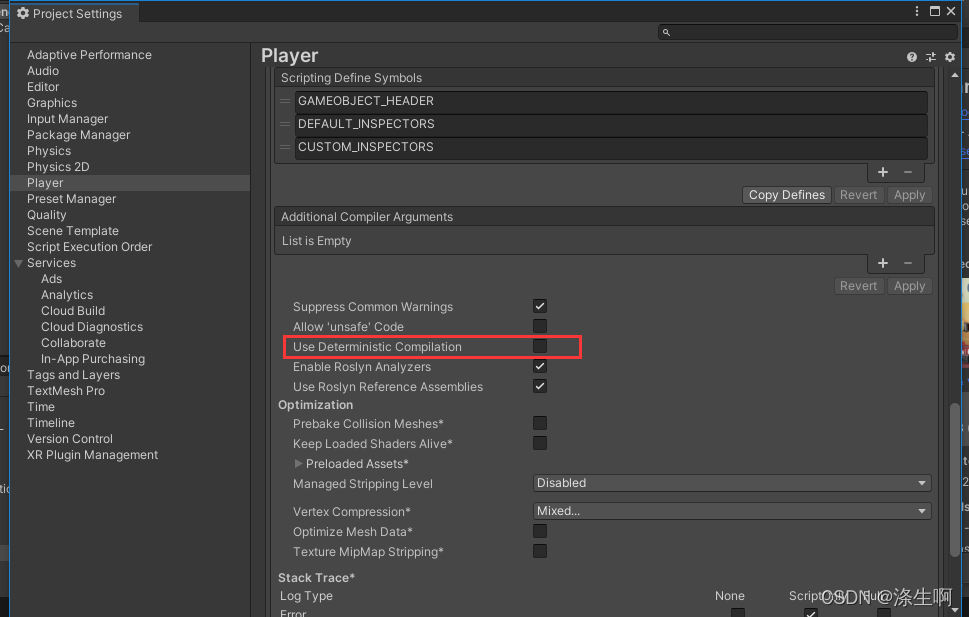Screen dimensions: 969x617
Task: Open Vertex Compression dropdown
Action: coord(732,511)
